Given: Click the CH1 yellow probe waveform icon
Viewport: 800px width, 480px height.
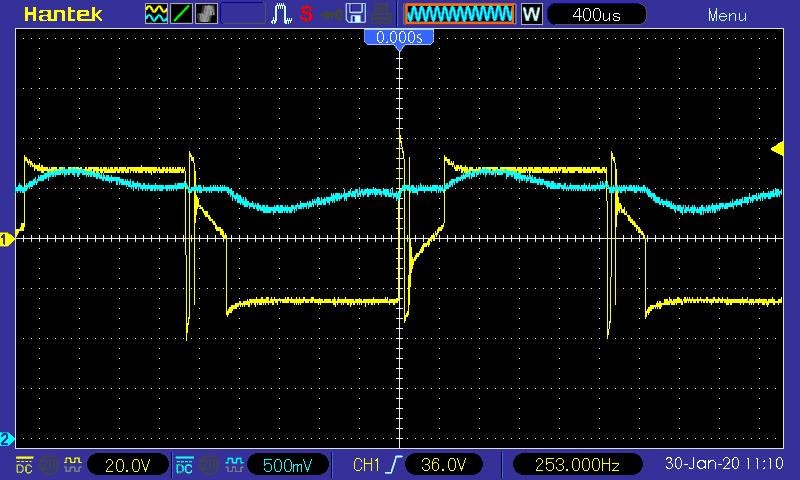Looking at the screenshot, I should (x=72, y=465).
